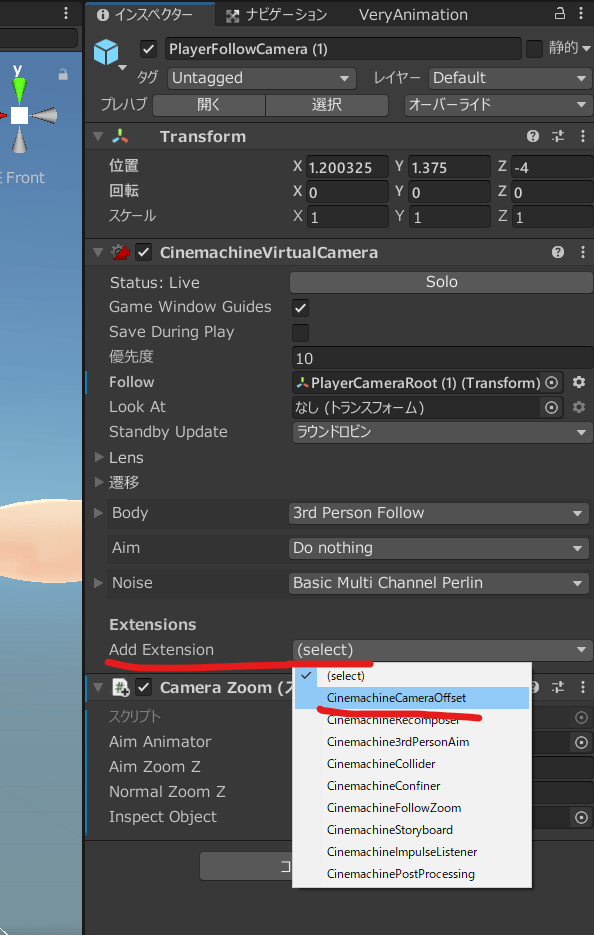This screenshot has height=935, width=594.
Task: Click the Aim Animator object picker
Action: 581,742
